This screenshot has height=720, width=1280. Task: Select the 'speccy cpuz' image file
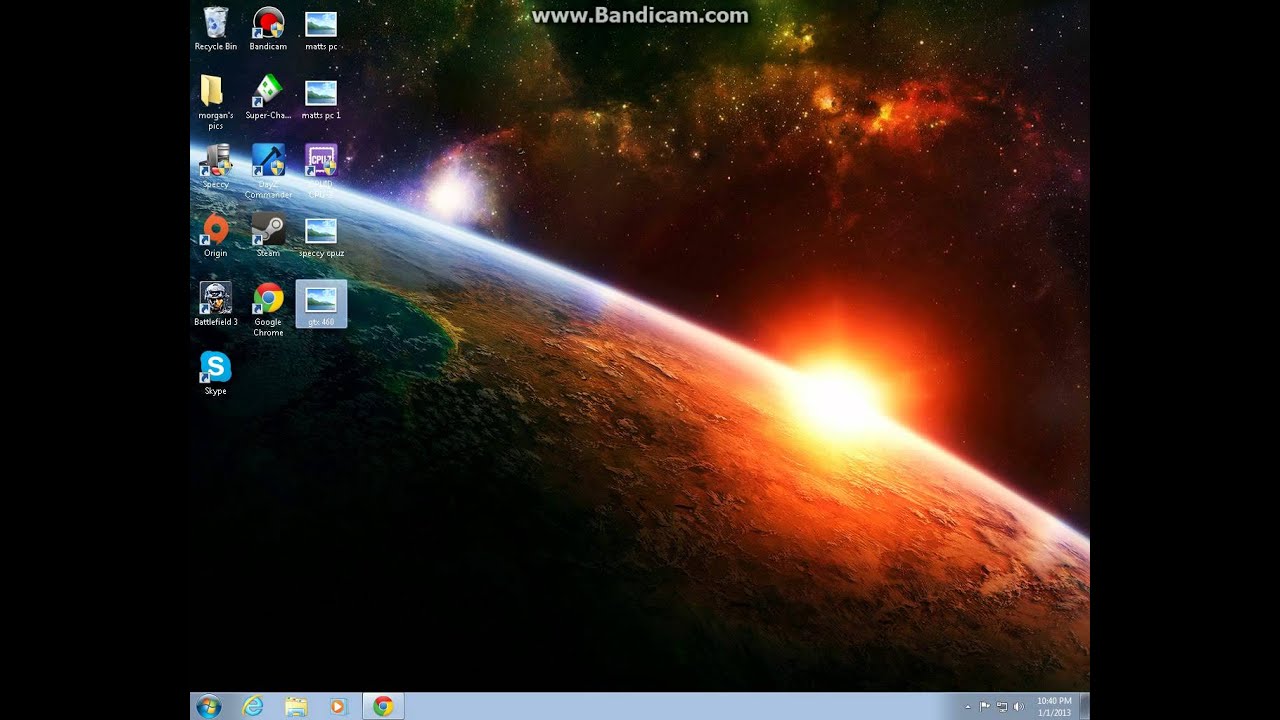pos(320,236)
